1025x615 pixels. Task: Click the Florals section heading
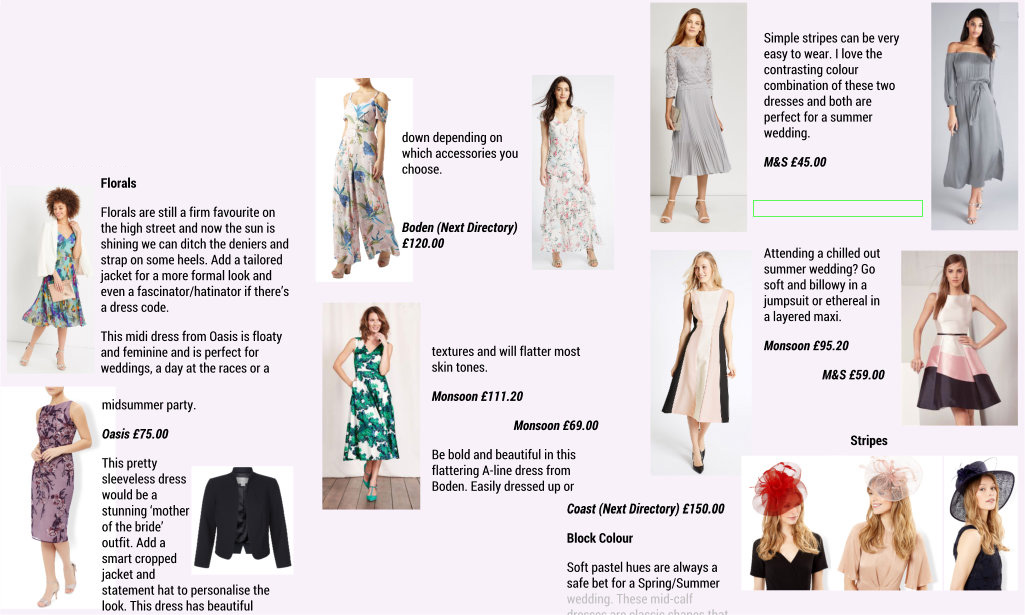[x=118, y=184]
